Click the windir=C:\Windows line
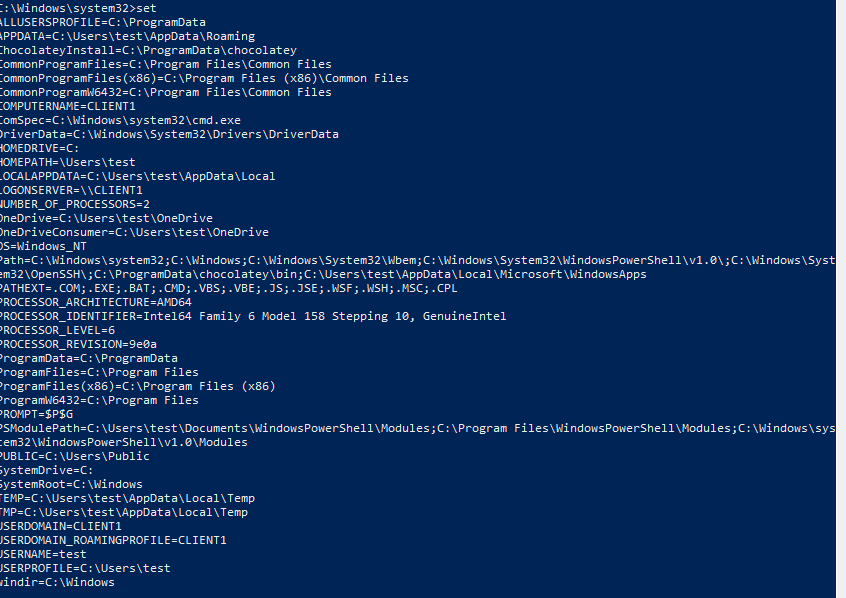Image resolution: width=846 pixels, height=598 pixels. [x=57, y=582]
